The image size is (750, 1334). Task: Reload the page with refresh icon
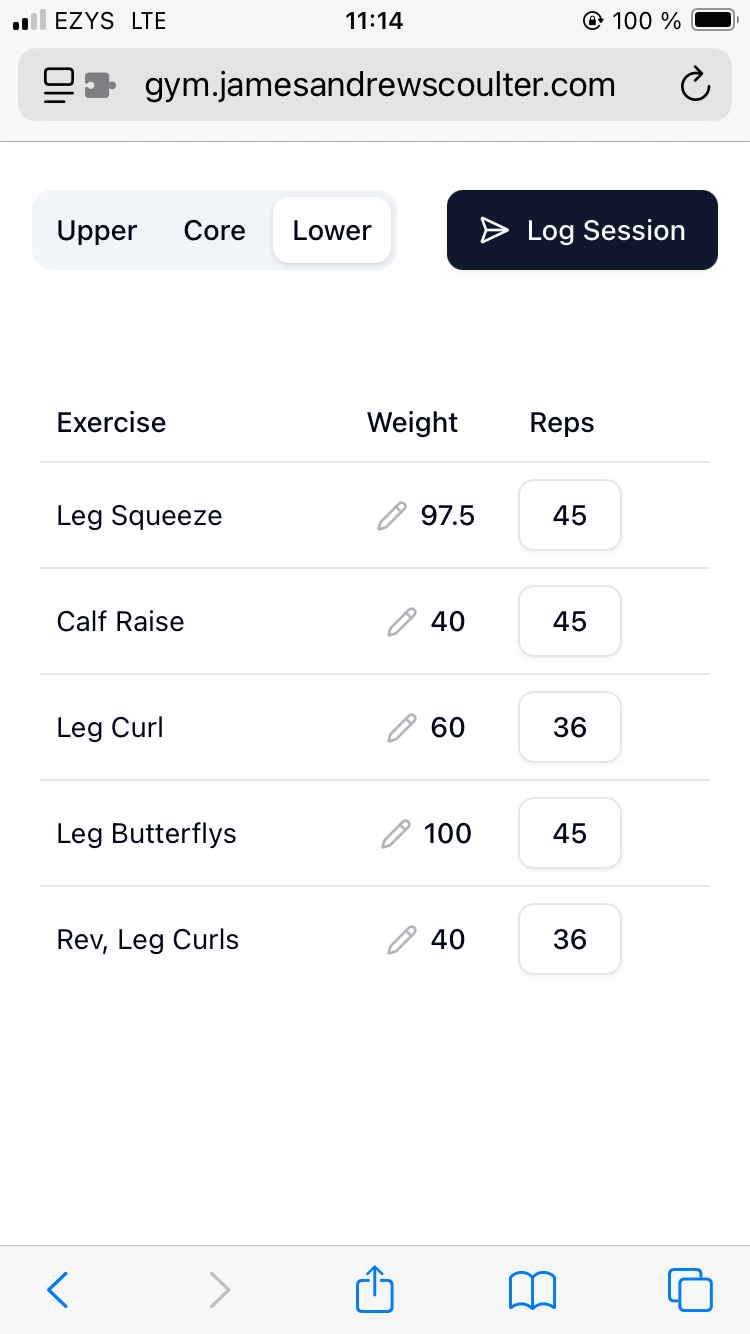tap(695, 86)
